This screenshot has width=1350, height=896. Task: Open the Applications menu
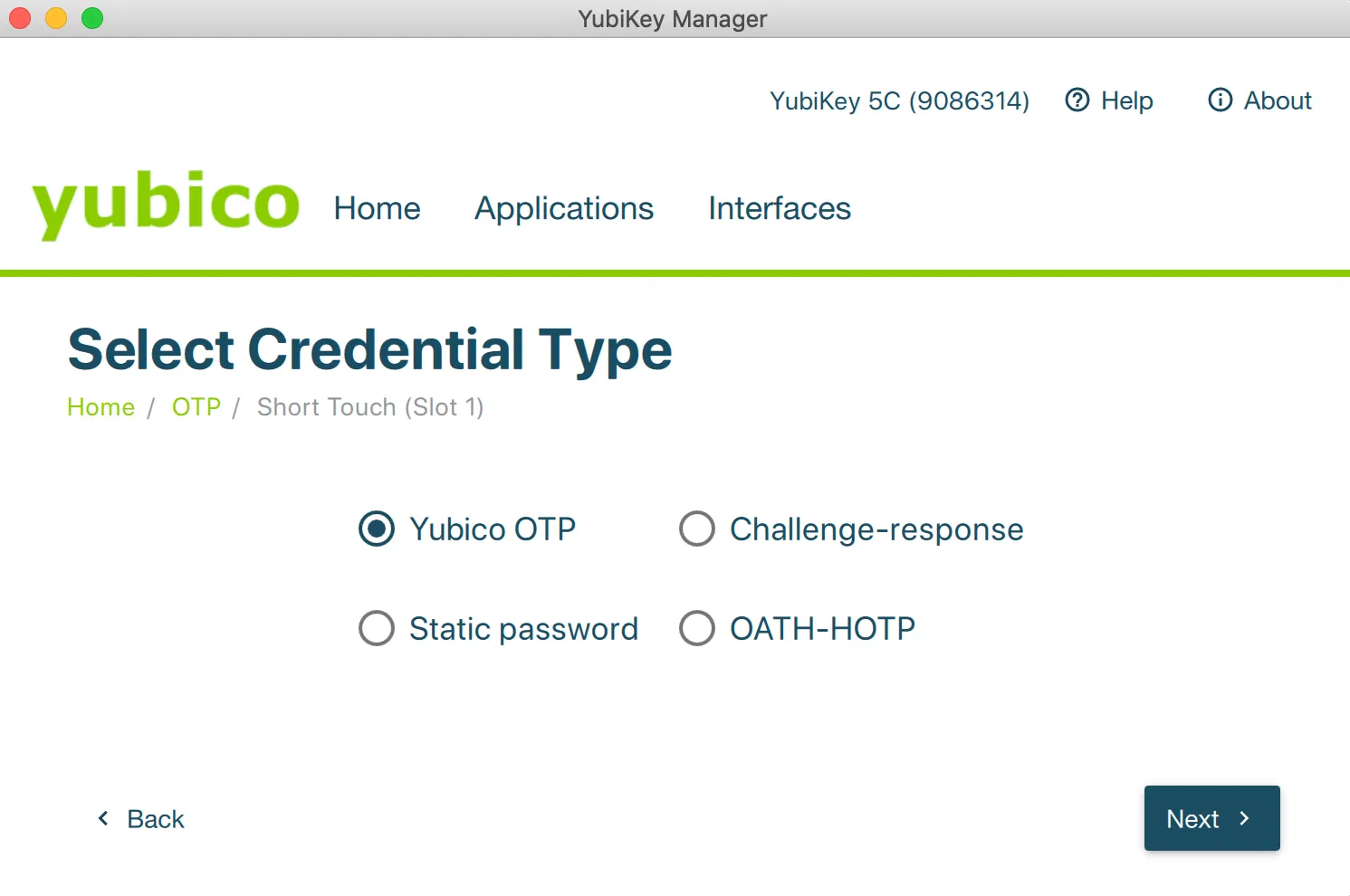[563, 208]
